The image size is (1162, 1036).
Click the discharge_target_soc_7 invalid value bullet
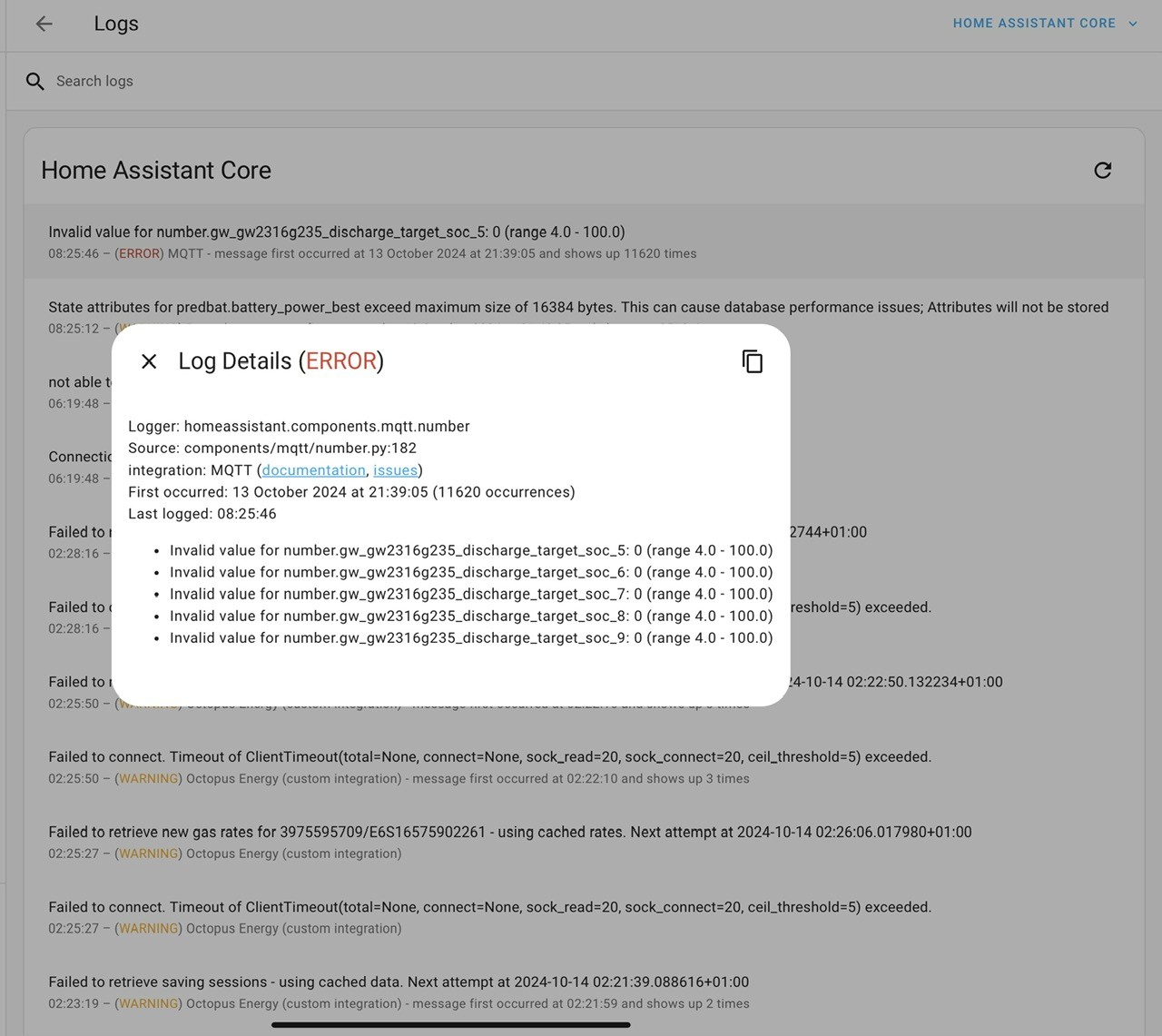click(471, 594)
